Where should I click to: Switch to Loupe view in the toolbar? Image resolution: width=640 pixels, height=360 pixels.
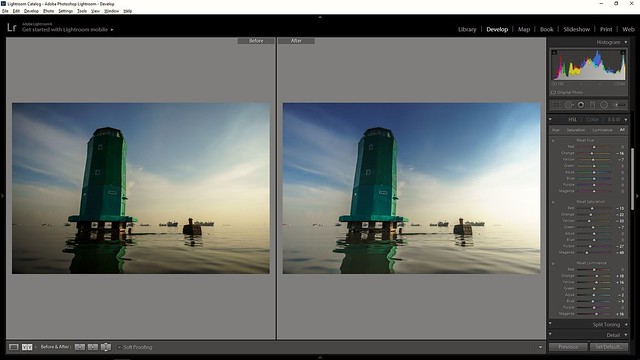point(13,347)
